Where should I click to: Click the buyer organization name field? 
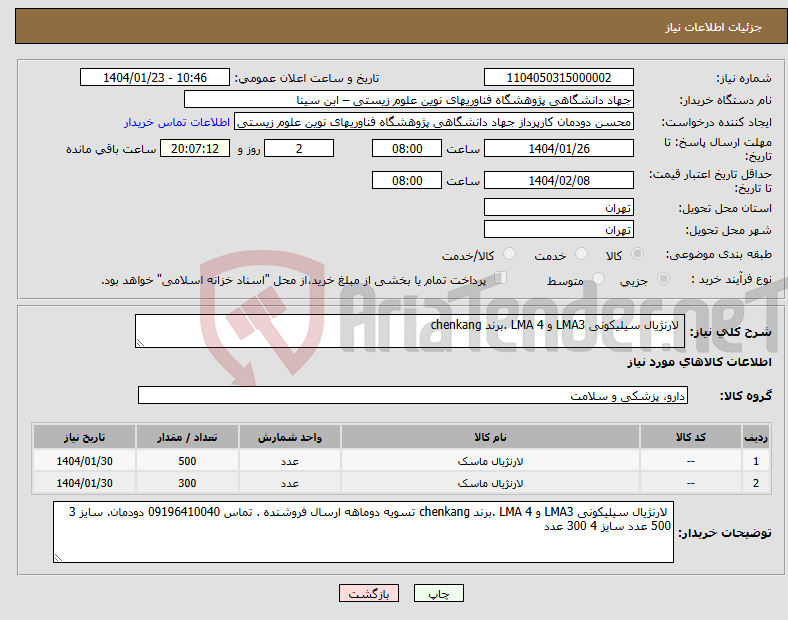coord(409,99)
